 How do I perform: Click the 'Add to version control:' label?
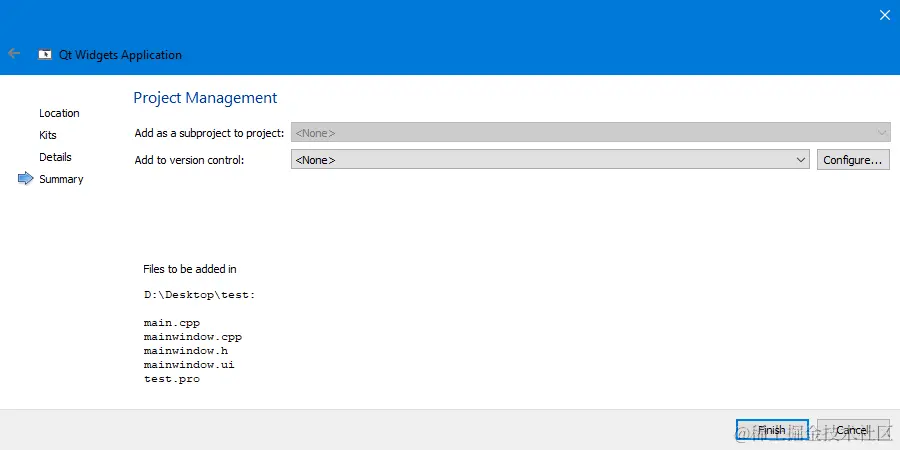point(189,160)
